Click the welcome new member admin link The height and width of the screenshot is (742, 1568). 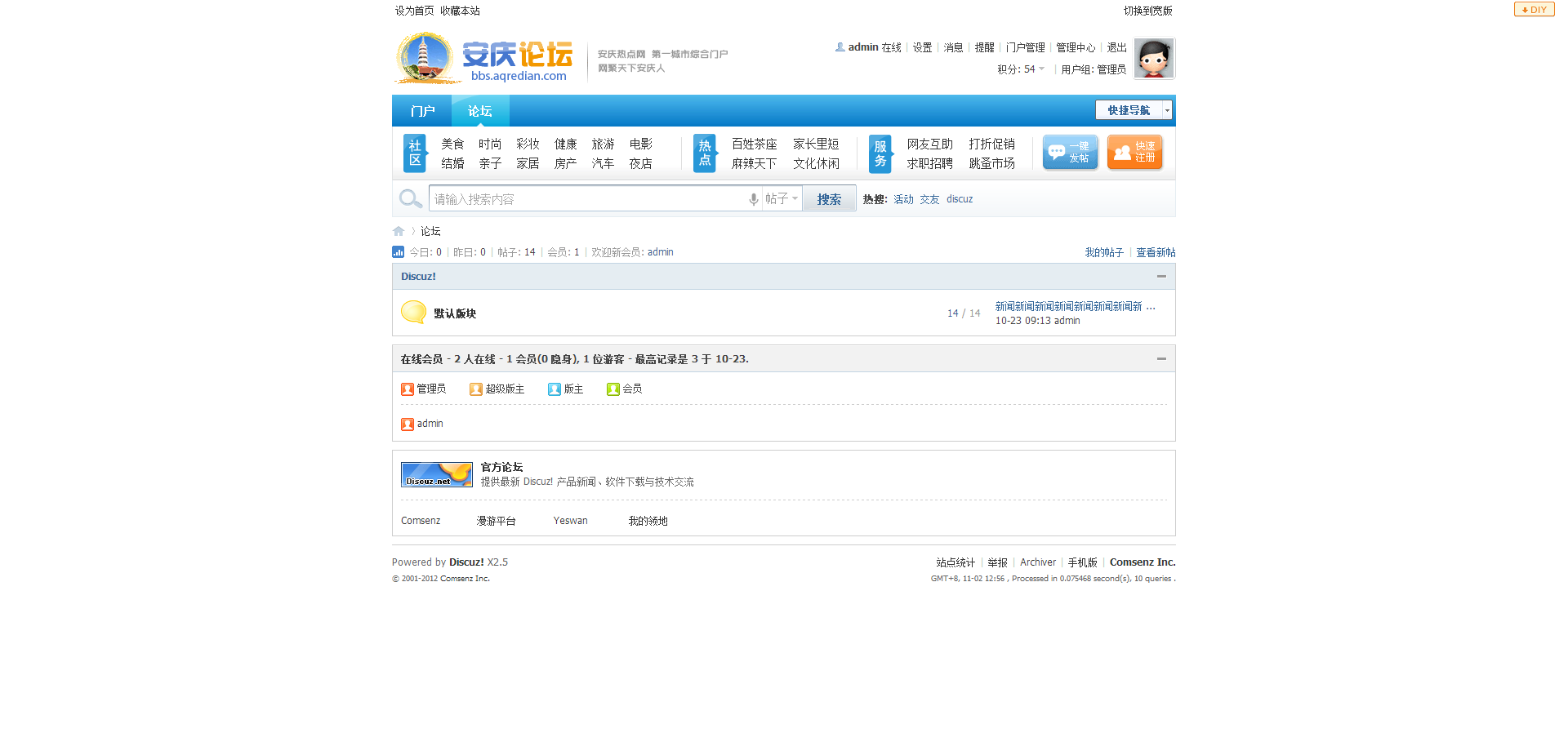661,252
